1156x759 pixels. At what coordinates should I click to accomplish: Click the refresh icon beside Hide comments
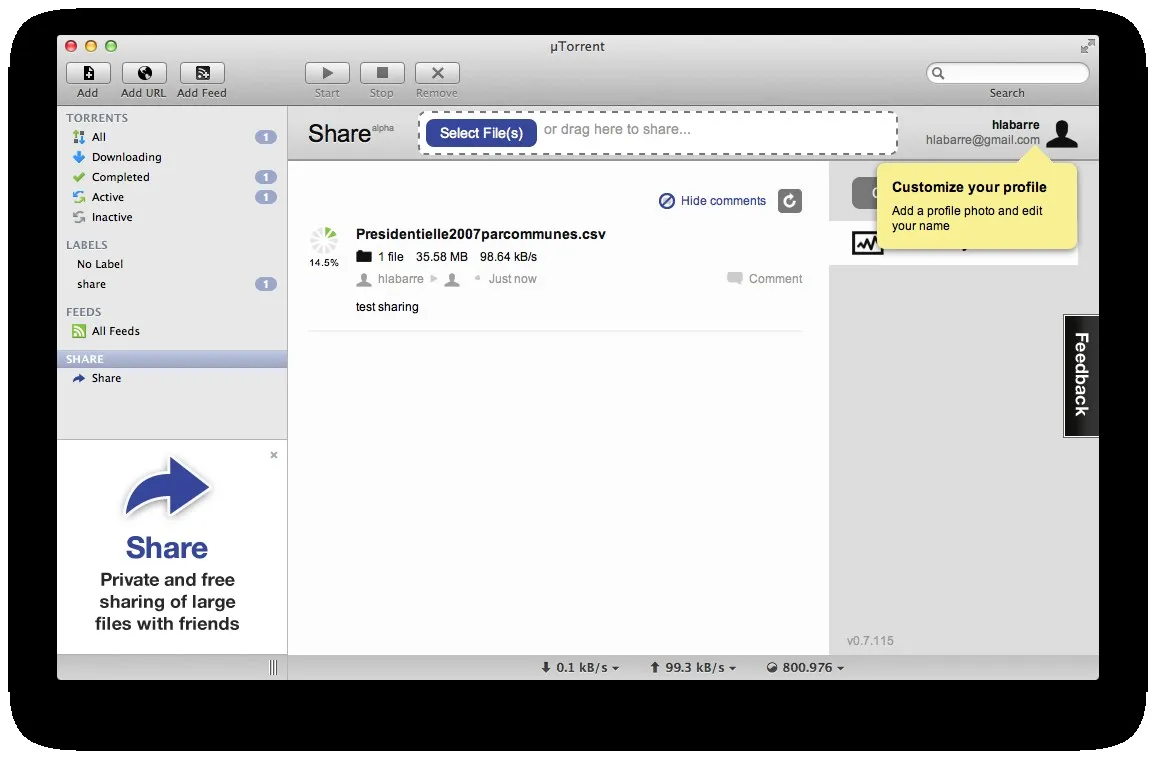click(790, 200)
